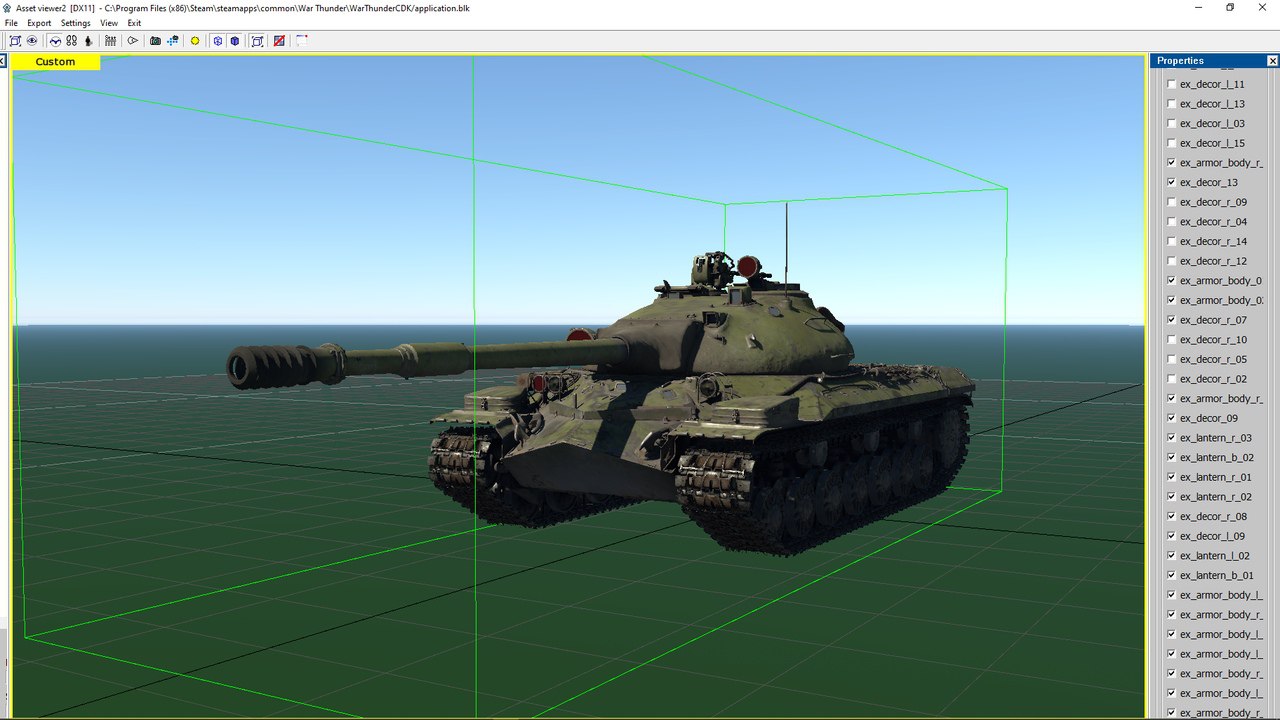Enable the ex_decor_r_05 checkbox

point(1172,359)
